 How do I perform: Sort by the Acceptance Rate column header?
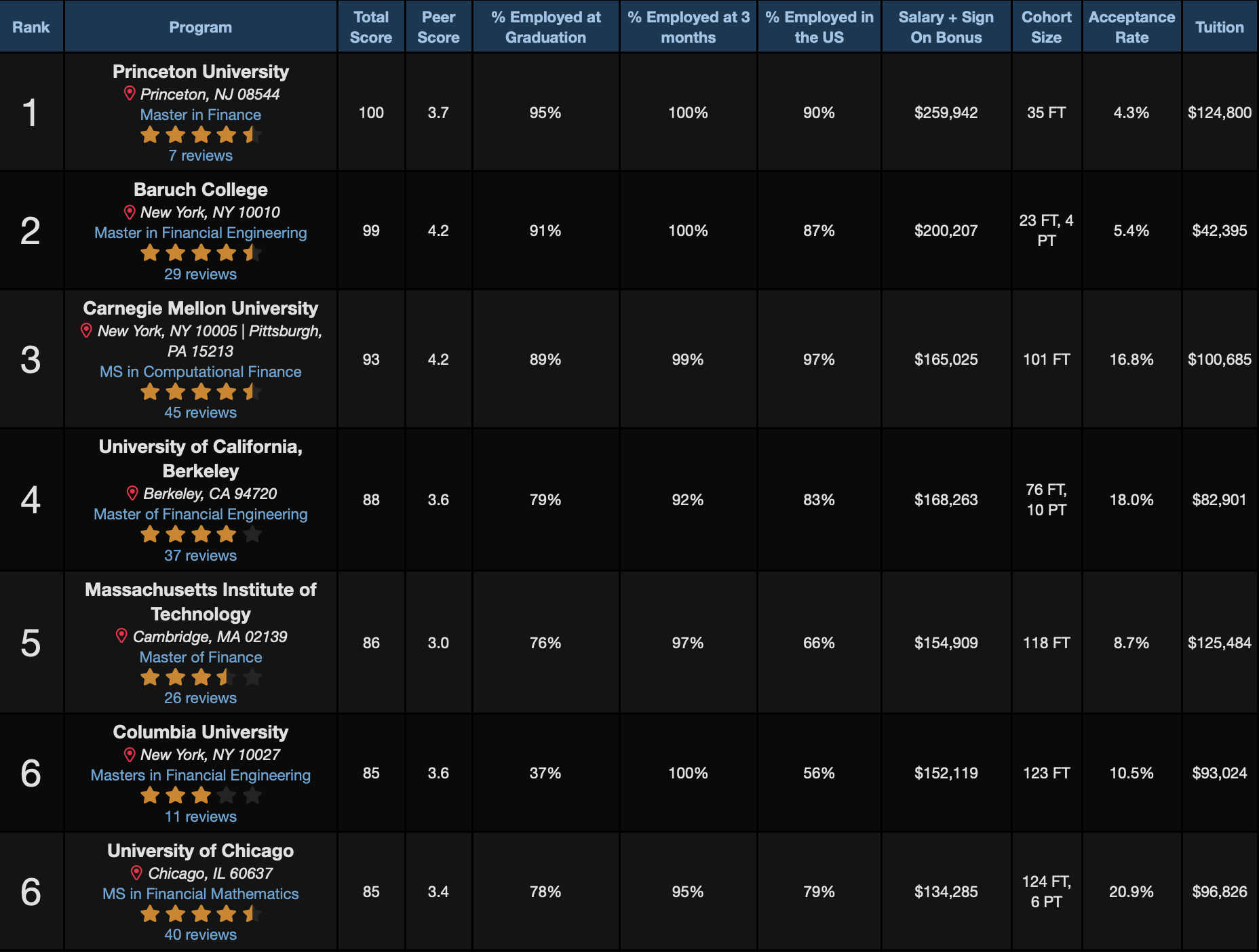pos(1131,27)
